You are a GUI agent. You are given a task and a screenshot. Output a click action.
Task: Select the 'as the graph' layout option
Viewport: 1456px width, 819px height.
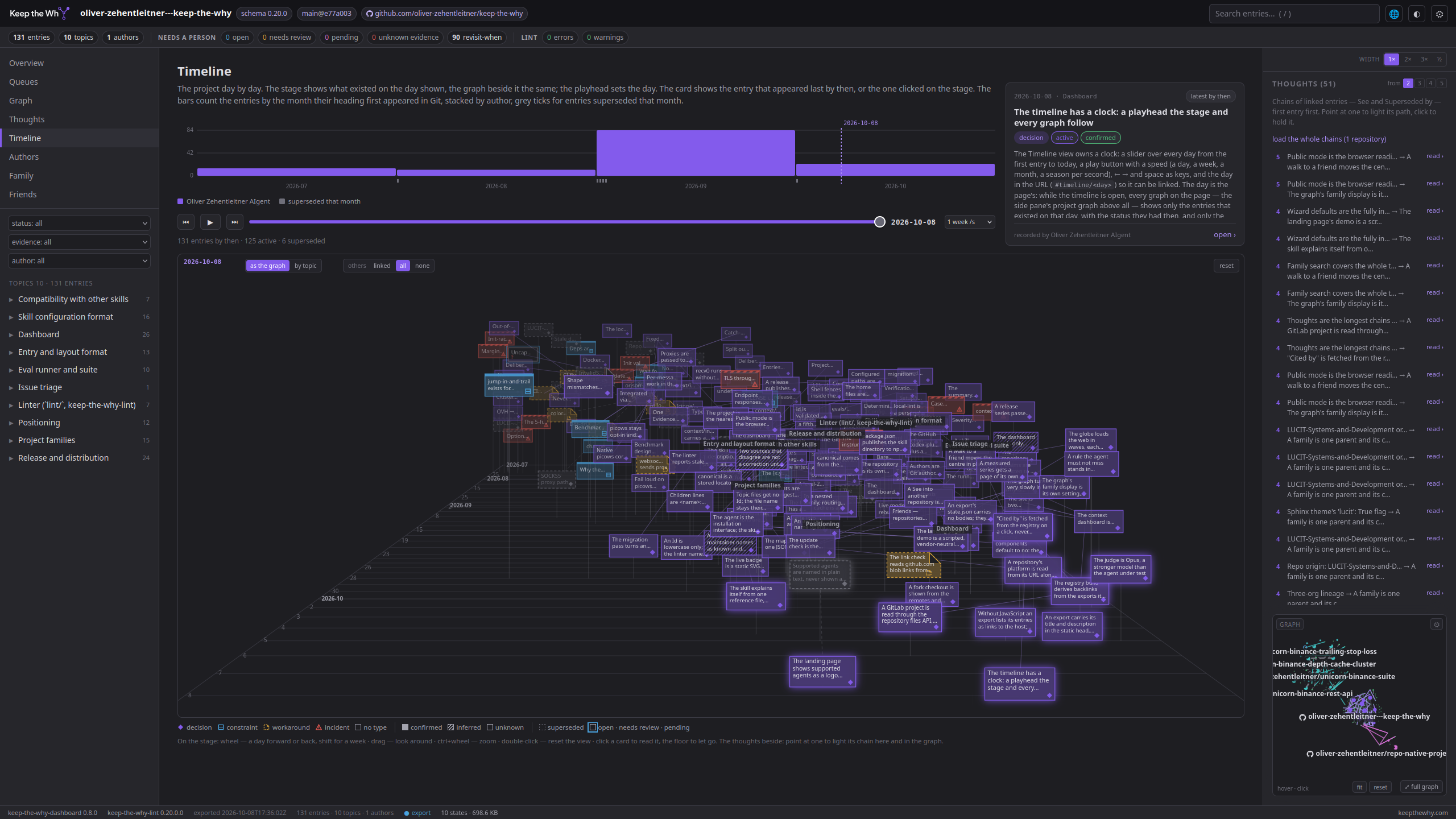(x=267, y=266)
